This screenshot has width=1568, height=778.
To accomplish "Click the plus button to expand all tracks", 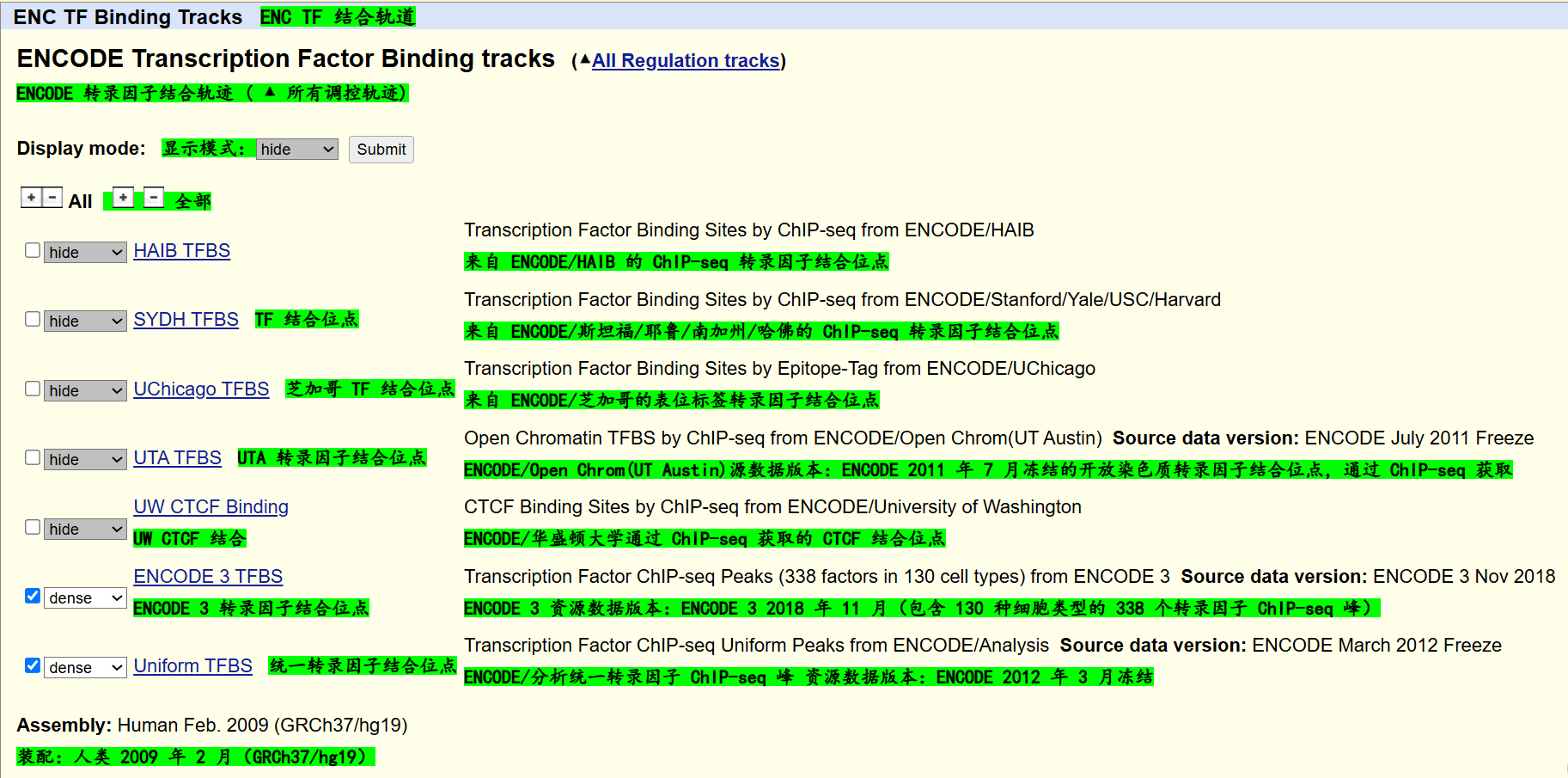I will coord(31,197).
